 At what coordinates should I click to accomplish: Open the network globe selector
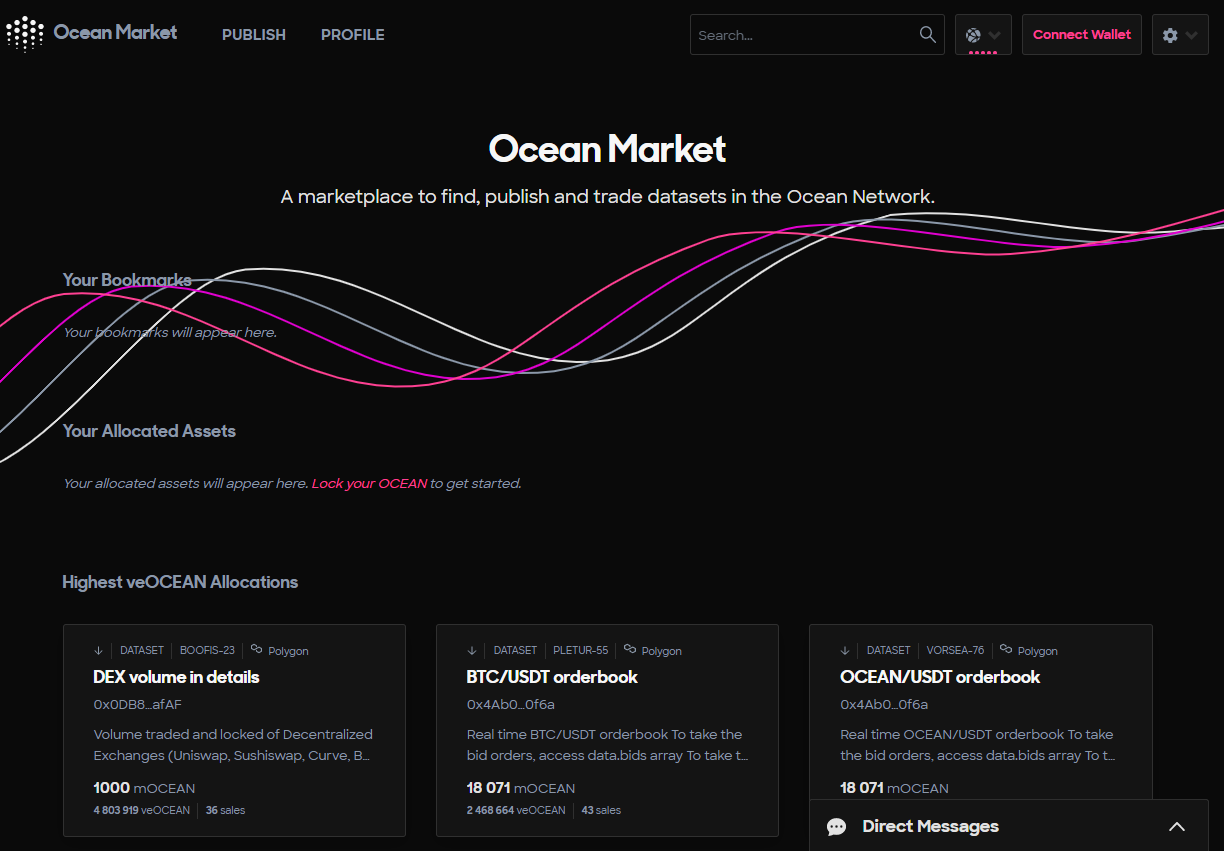point(983,35)
